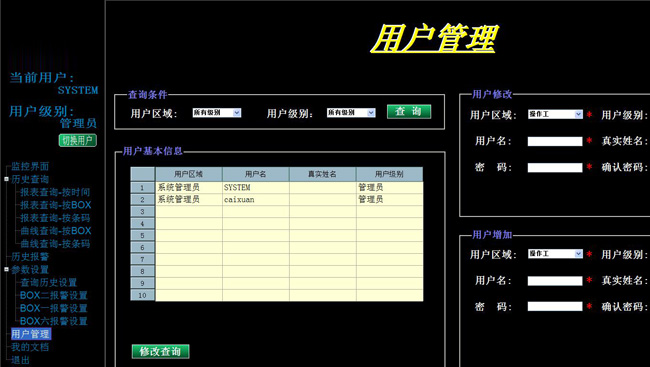
Task: Select 参数设置 in the sidebar tree
Action: [x=30, y=270]
